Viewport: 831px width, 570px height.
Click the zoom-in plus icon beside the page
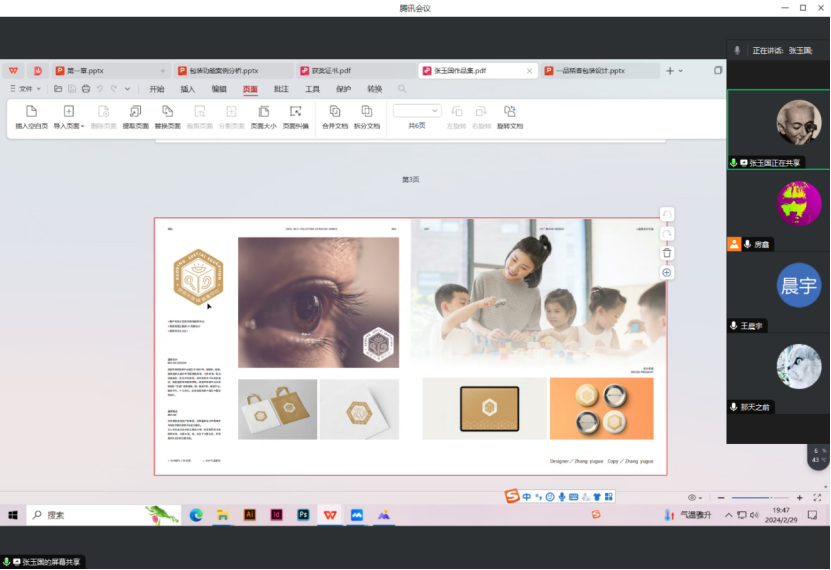point(667,273)
